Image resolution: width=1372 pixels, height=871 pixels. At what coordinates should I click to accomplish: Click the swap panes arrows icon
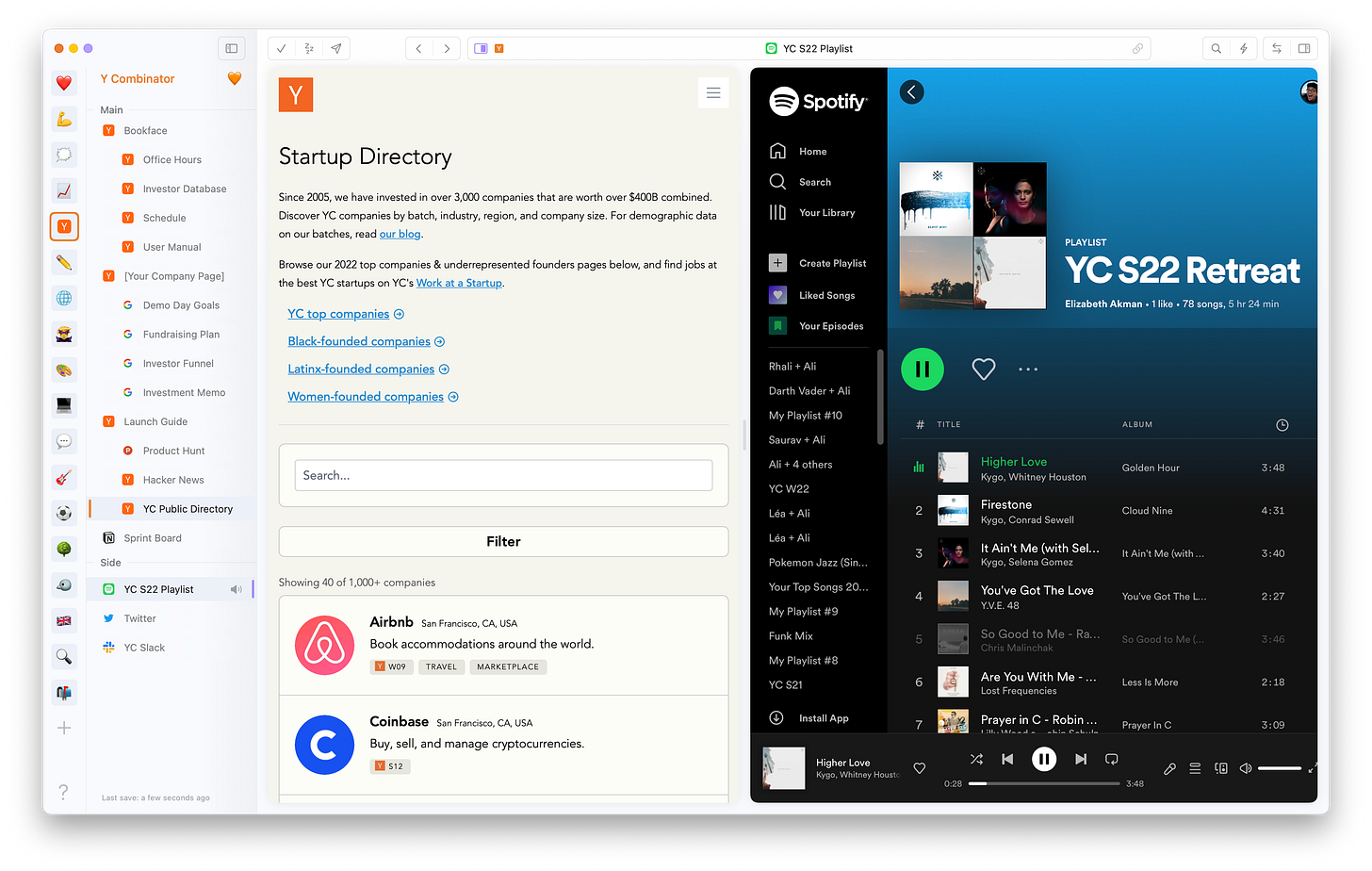(x=1277, y=48)
